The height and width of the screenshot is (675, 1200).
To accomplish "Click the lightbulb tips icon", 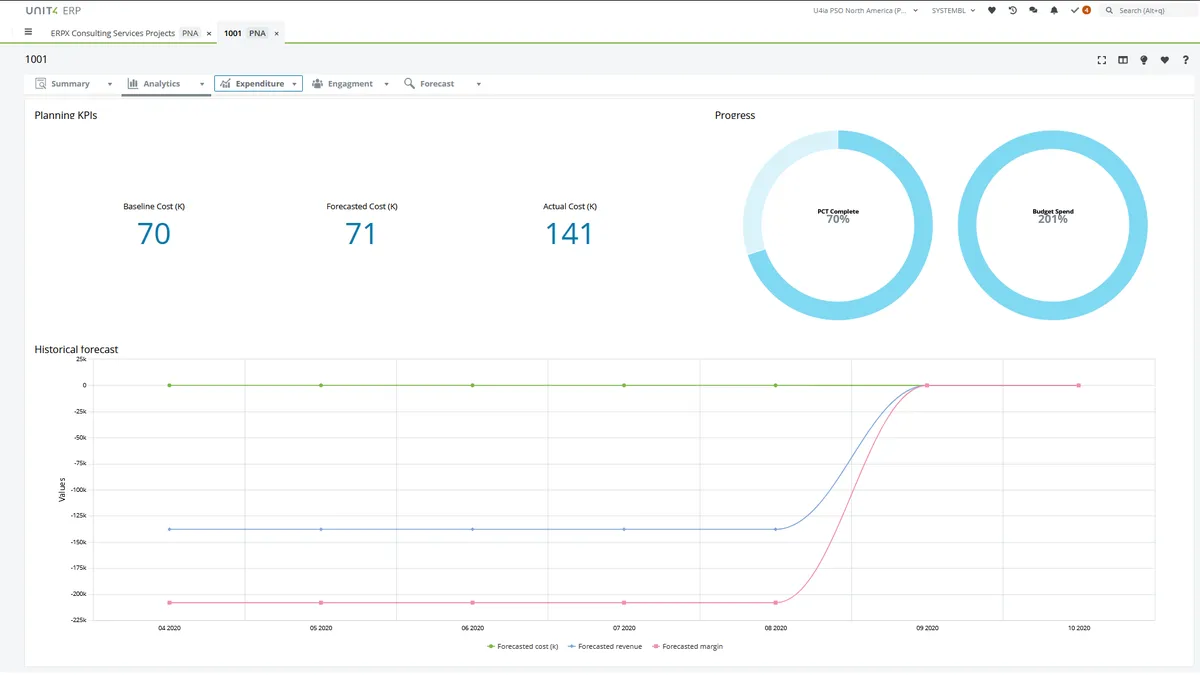I will [1144, 60].
